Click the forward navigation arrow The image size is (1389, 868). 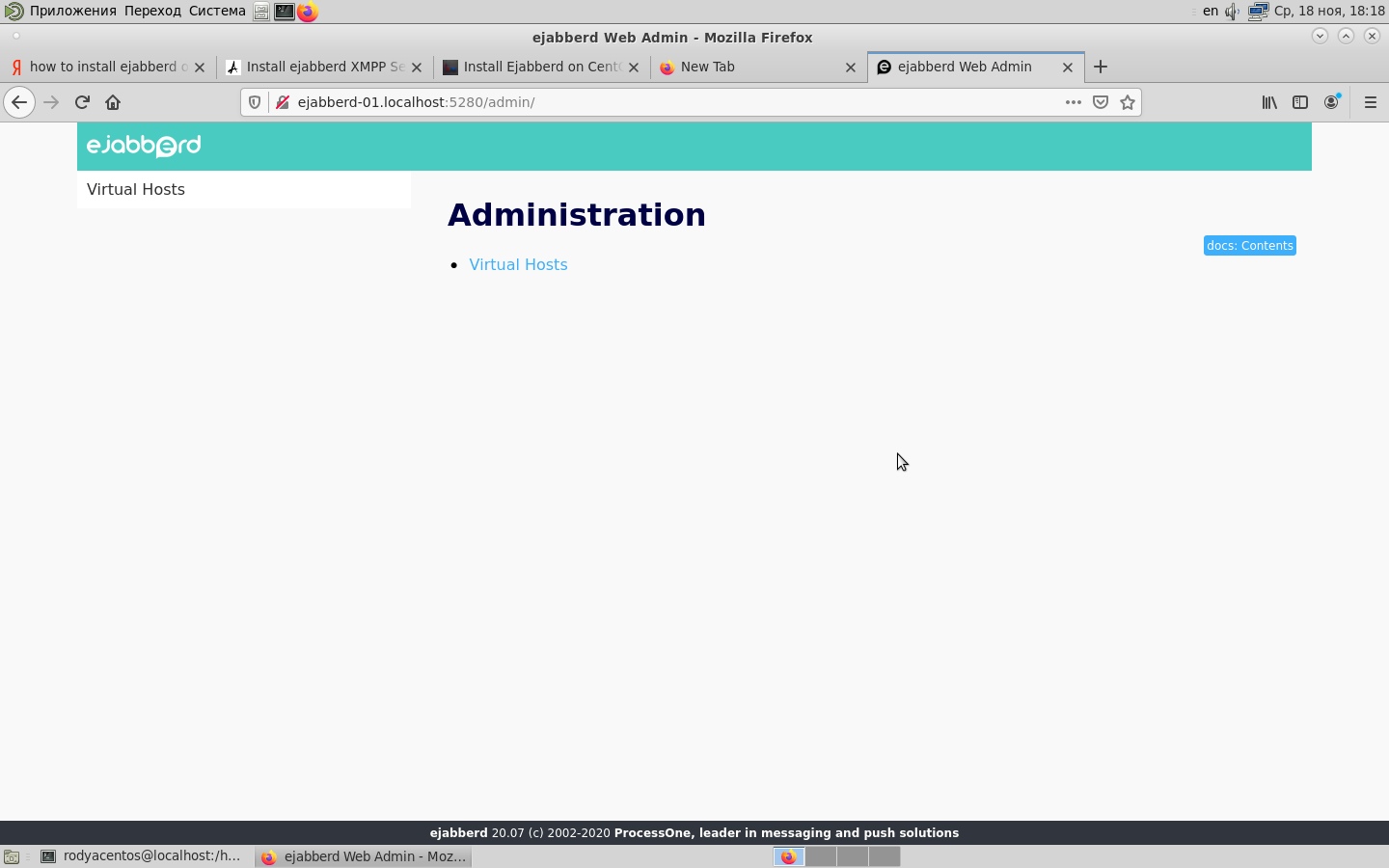pyautogui.click(x=51, y=102)
